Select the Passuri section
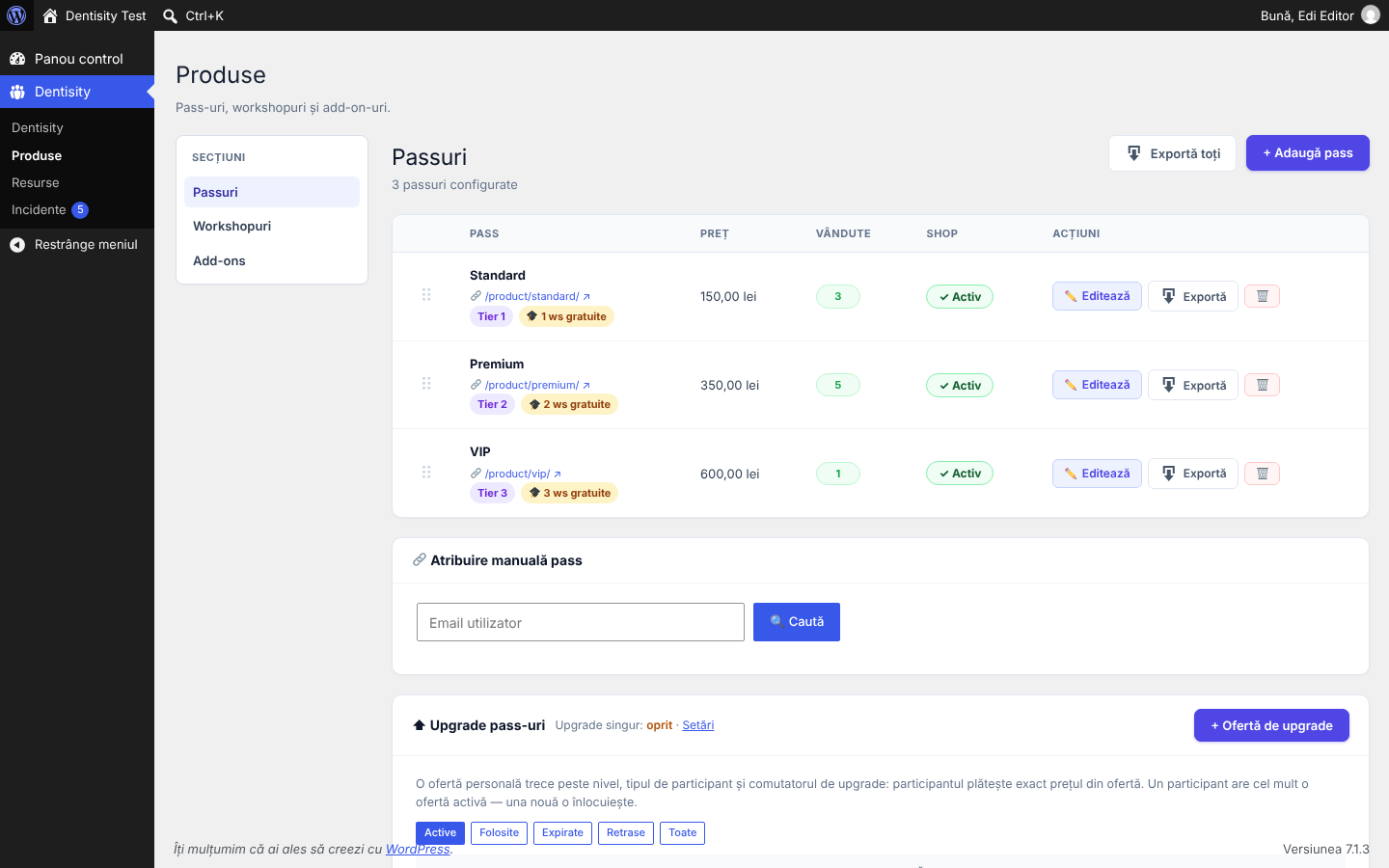Screen dimensions: 1389x868 pos(272,192)
